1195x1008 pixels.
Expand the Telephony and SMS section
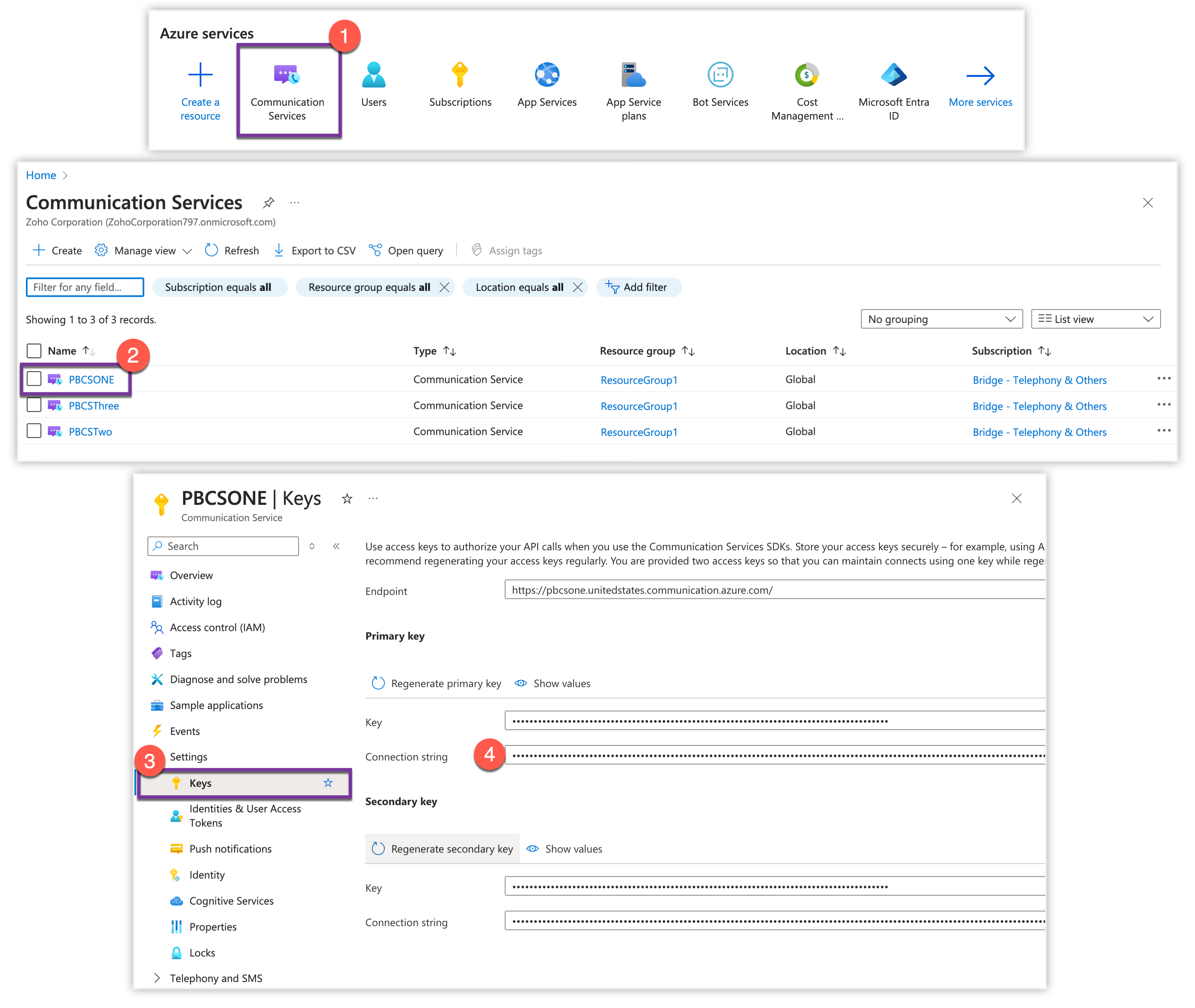pos(157,978)
